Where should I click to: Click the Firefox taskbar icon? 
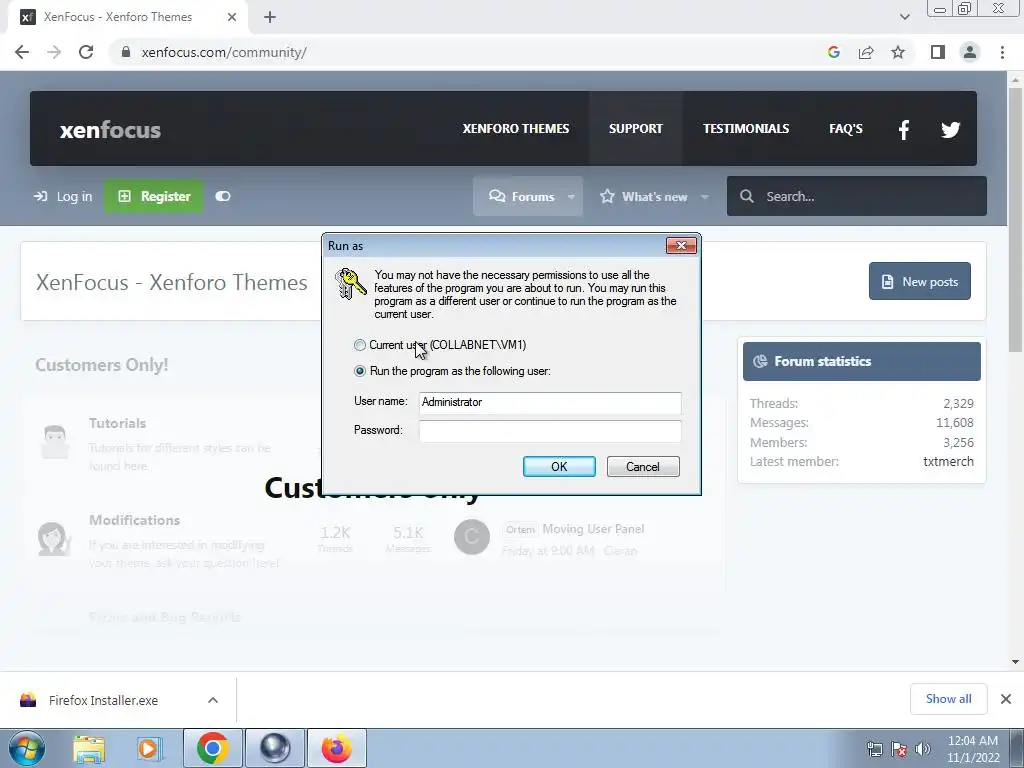pyautogui.click(x=337, y=748)
